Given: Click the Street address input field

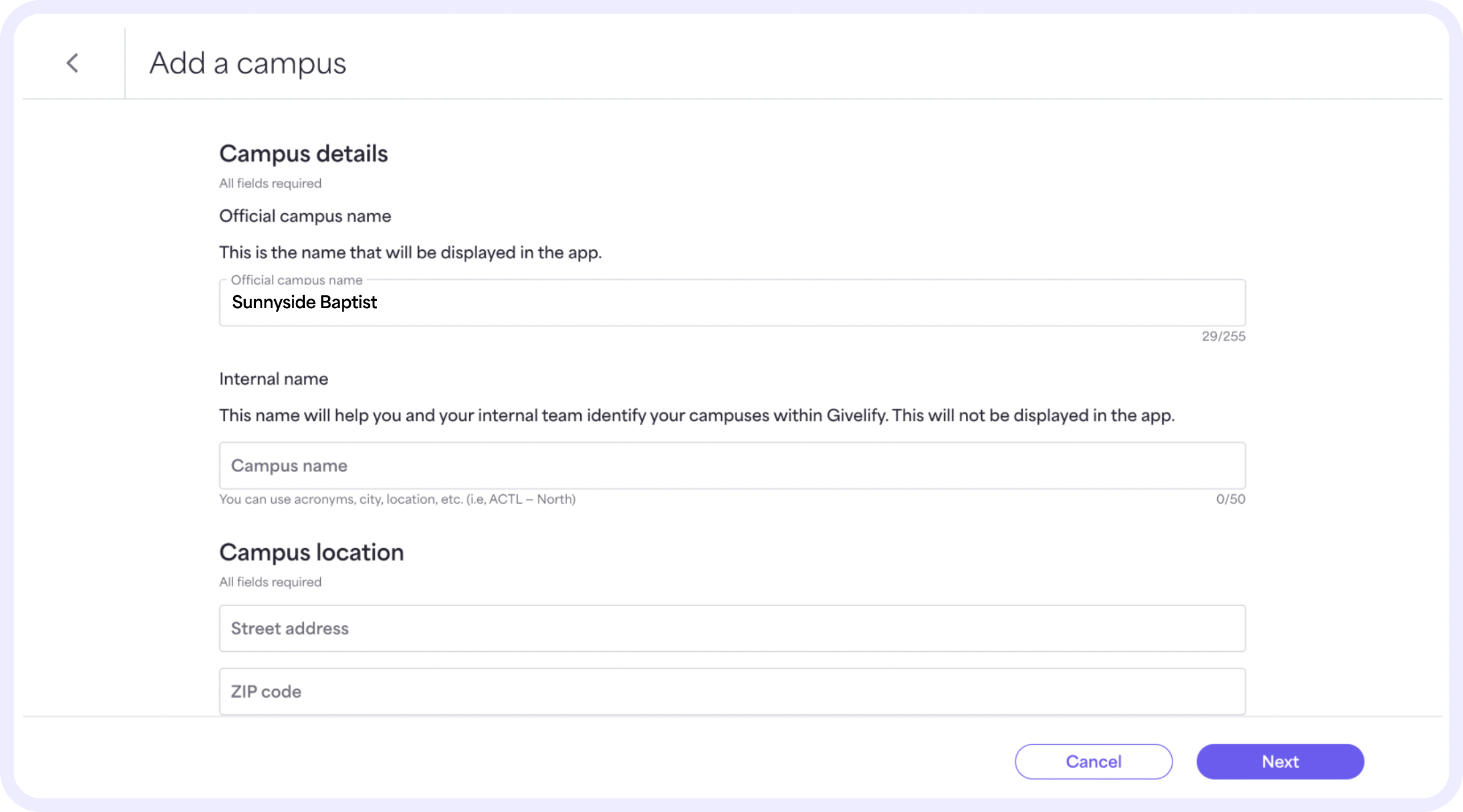Looking at the screenshot, I should 732,628.
